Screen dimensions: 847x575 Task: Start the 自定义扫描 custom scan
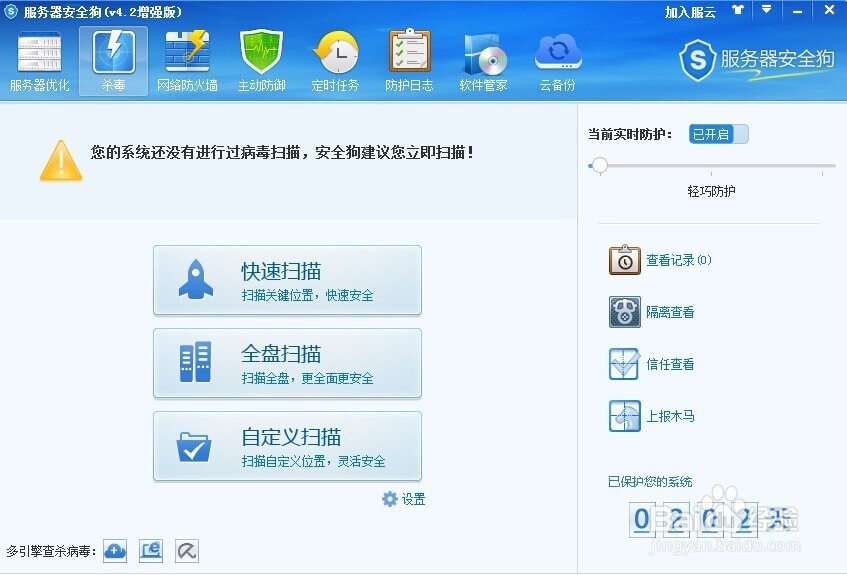pyautogui.click(x=287, y=446)
